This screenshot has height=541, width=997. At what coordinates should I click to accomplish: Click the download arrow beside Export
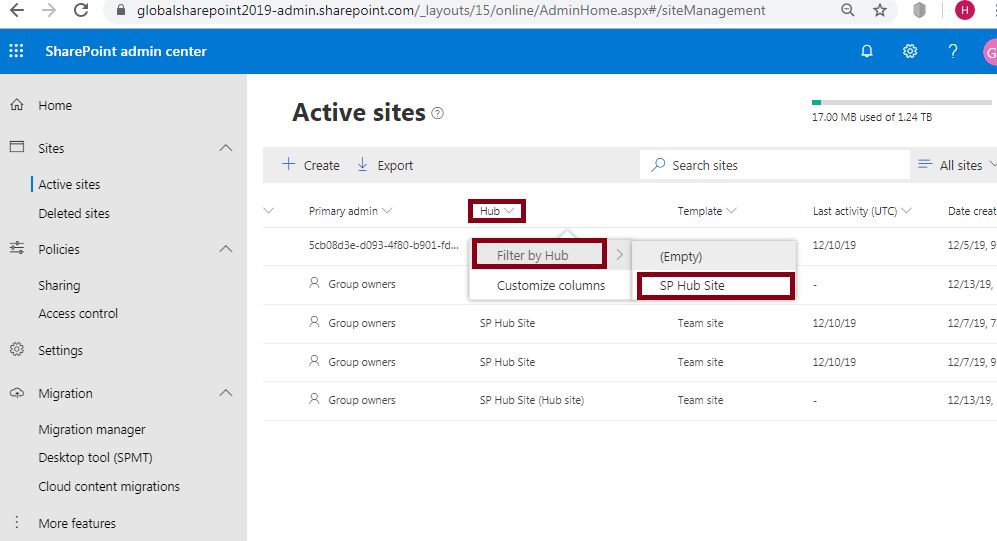point(362,165)
